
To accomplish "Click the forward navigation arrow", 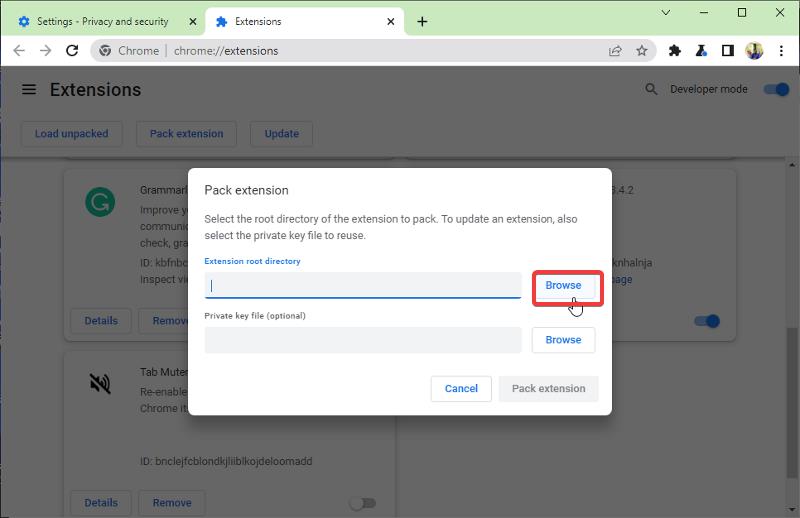I will [x=45, y=51].
